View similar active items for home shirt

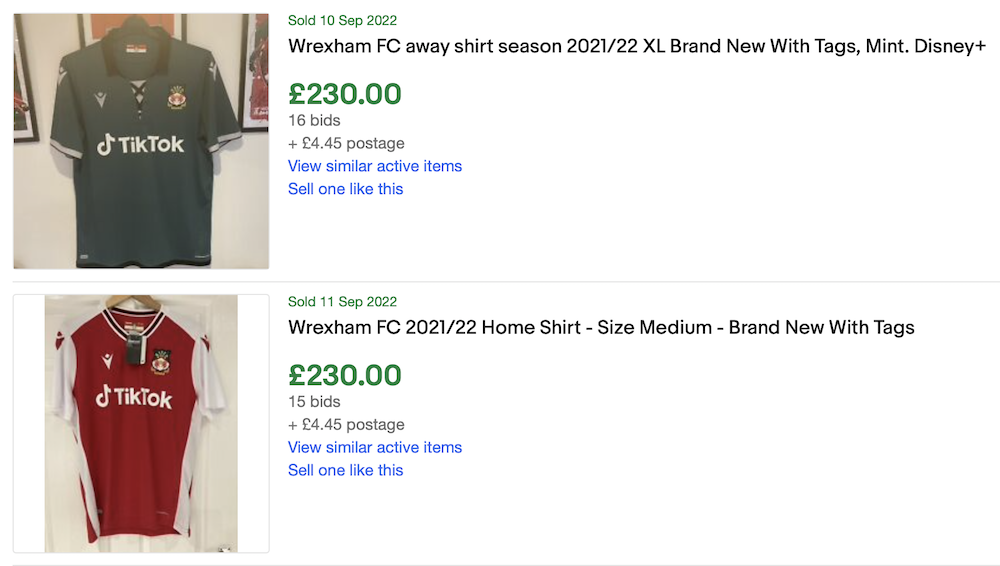(375, 447)
